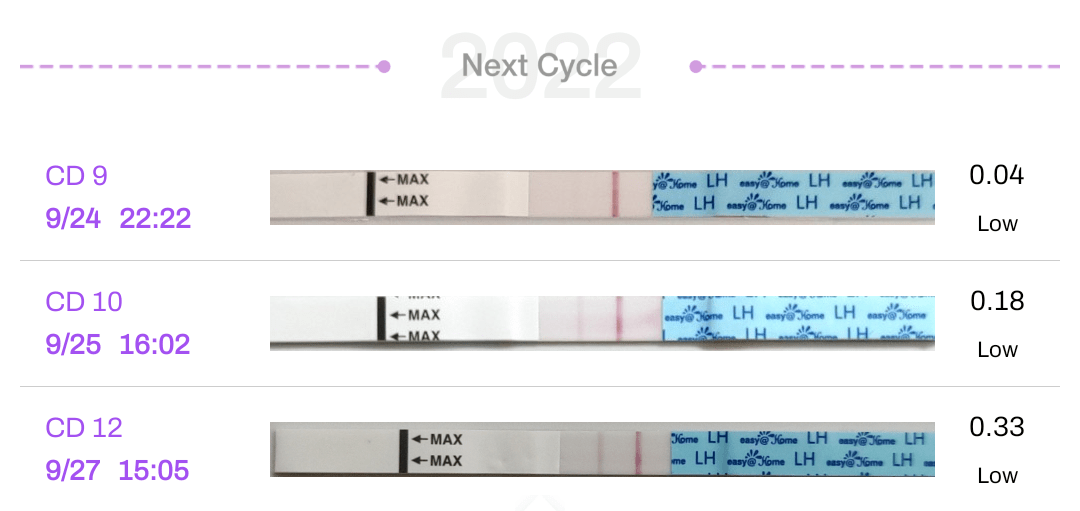Click the purple dot right of Next Cycle
The height and width of the screenshot is (511, 1080).
(696, 67)
